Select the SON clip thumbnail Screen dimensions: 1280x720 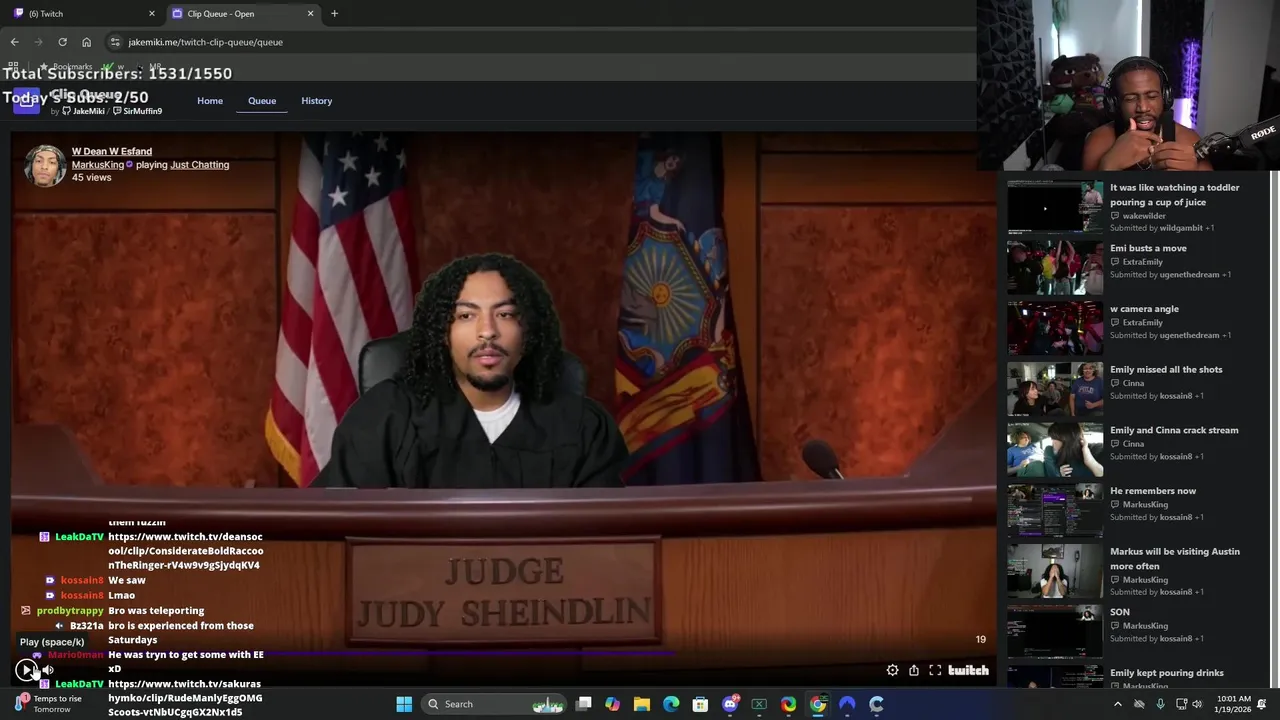[x=1055, y=631]
